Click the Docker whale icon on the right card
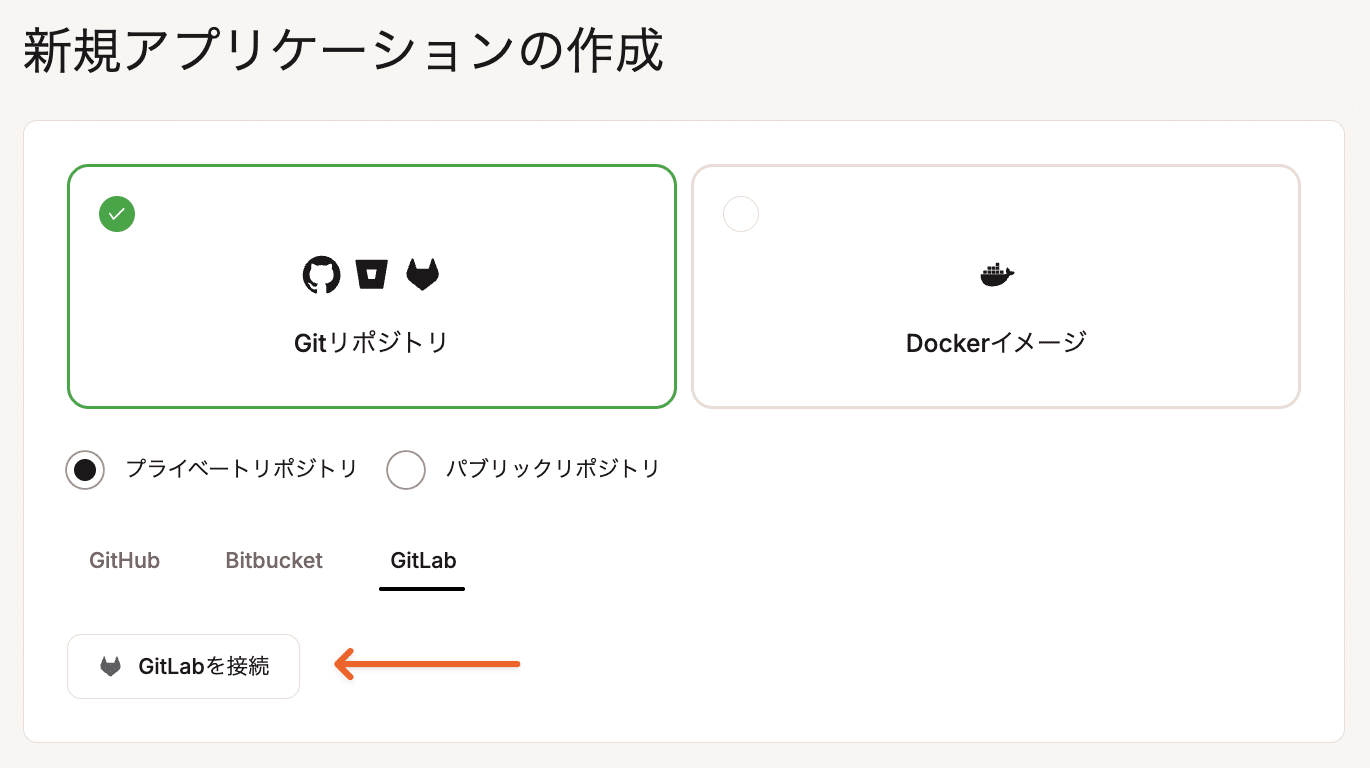 995,274
